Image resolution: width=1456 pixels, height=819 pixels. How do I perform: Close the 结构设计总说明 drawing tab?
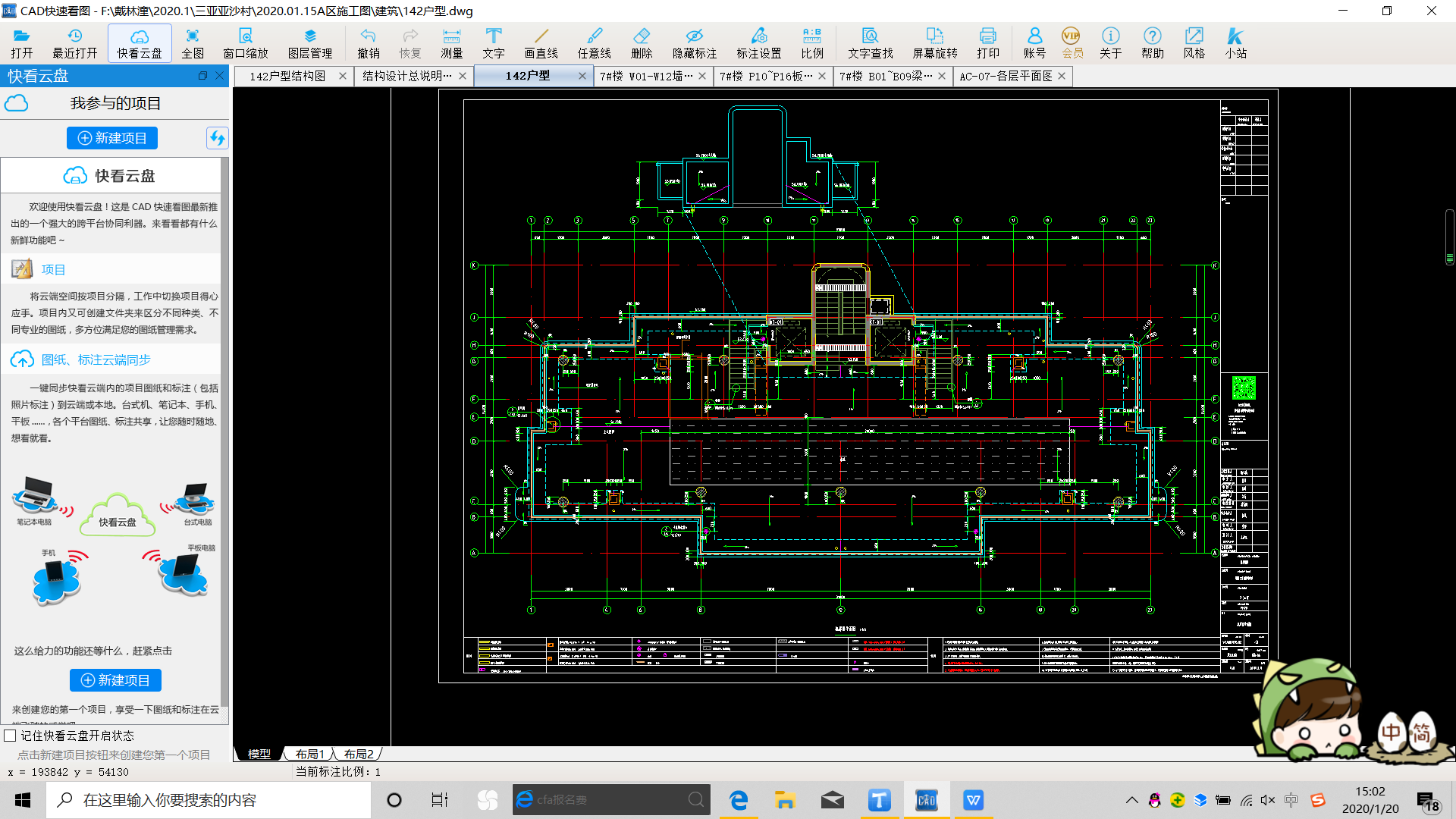pyautogui.click(x=463, y=76)
